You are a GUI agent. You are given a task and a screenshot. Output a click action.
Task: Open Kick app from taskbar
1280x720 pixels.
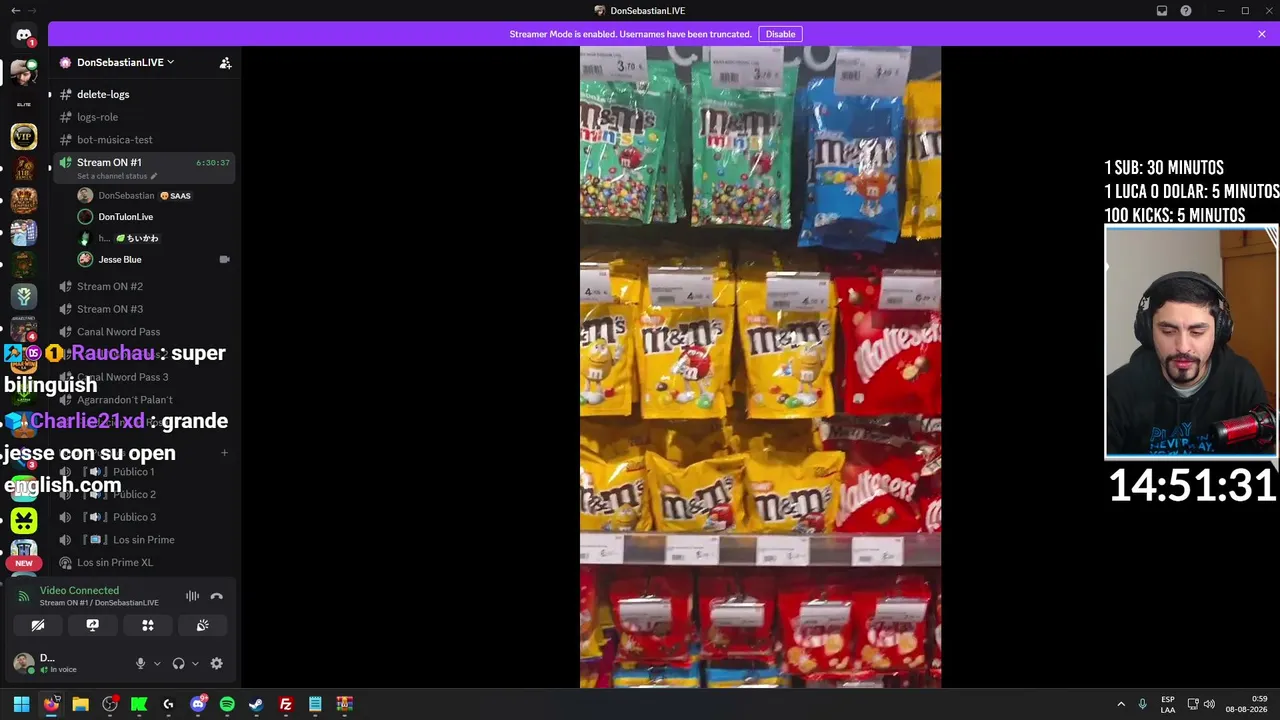point(139,704)
